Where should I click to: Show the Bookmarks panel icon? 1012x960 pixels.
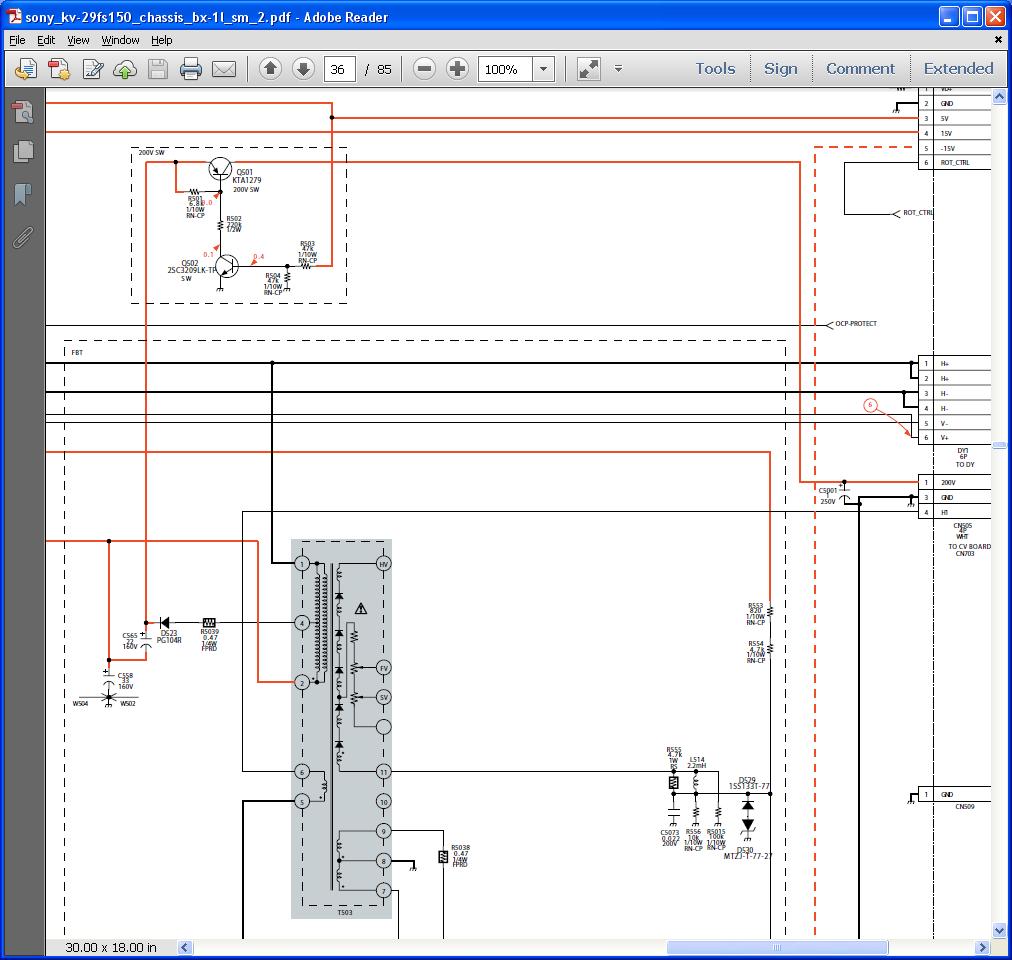coord(23,194)
